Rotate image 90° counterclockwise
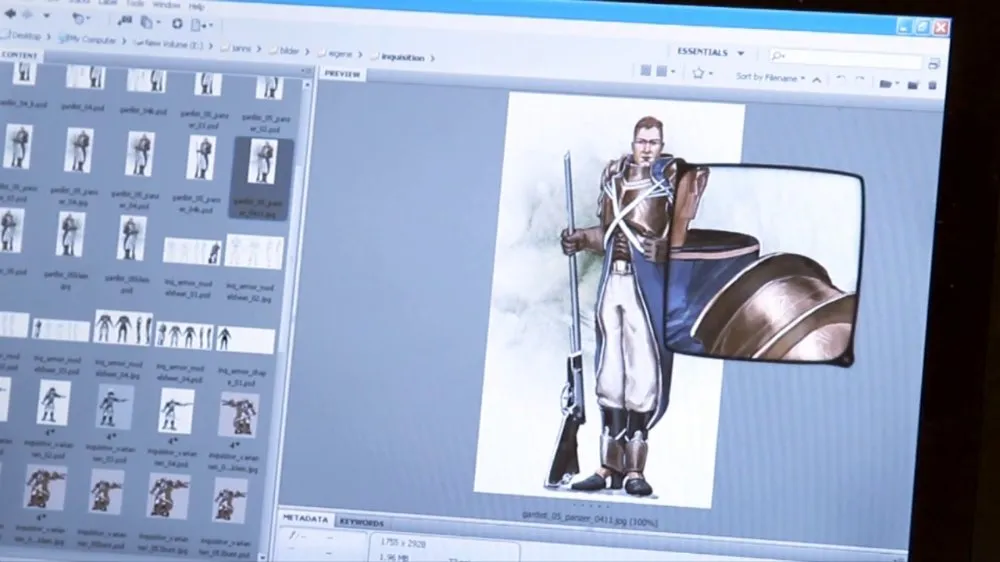 [x=840, y=78]
